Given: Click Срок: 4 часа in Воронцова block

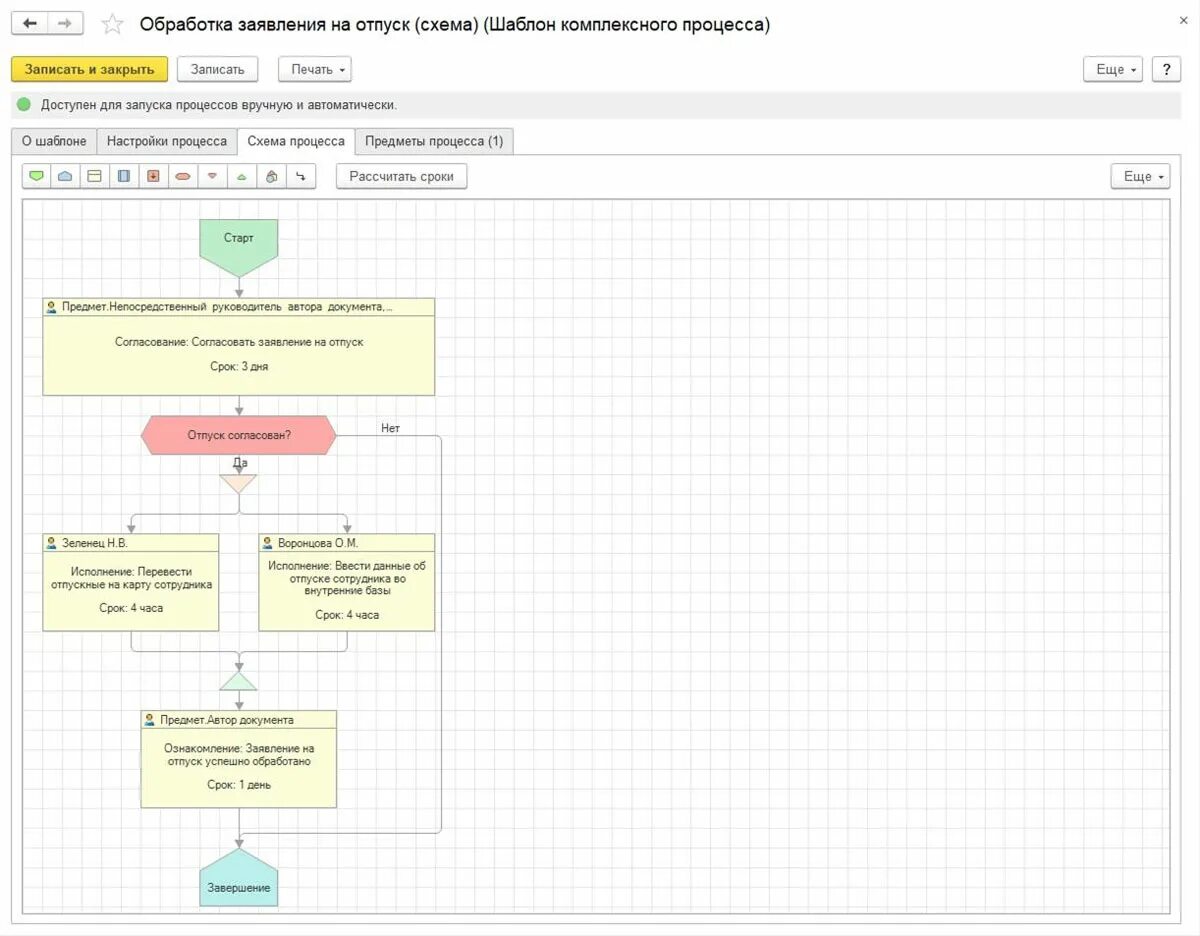Looking at the screenshot, I should tap(347, 615).
